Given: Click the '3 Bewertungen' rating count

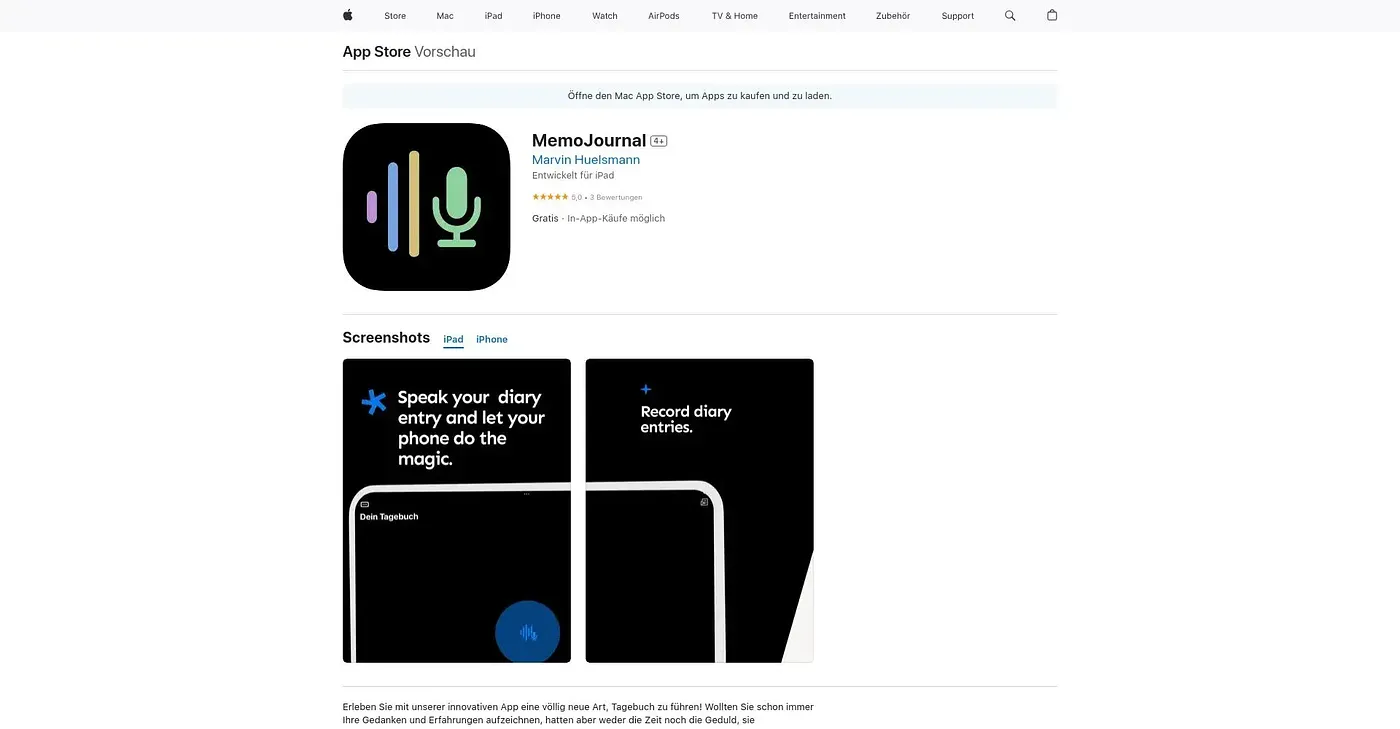Looking at the screenshot, I should pos(616,198).
